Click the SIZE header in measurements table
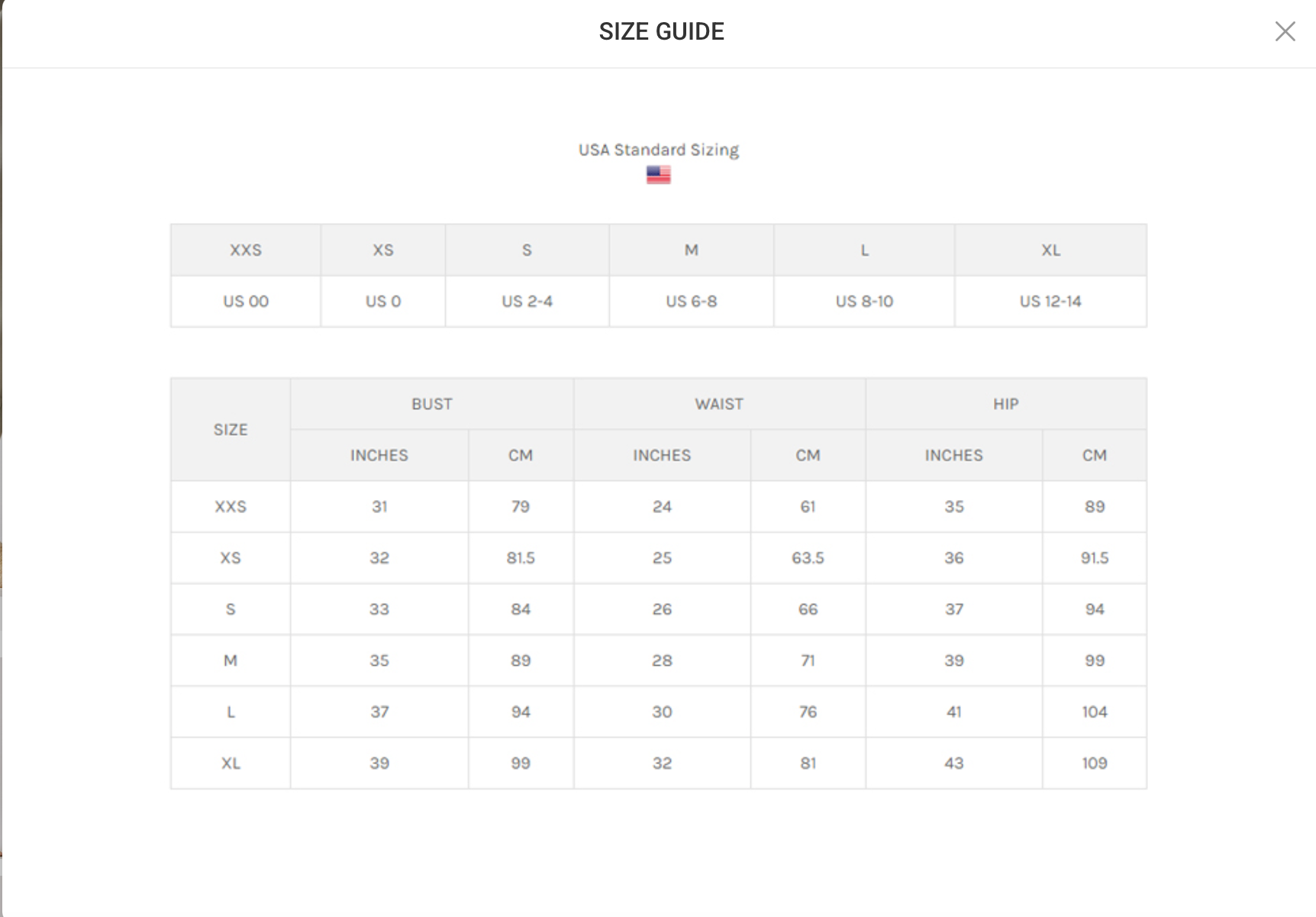The width and height of the screenshot is (1316, 917). pyautogui.click(x=231, y=430)
